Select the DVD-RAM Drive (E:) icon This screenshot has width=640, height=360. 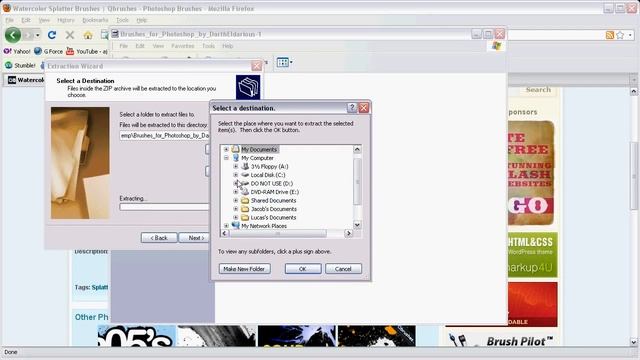click(x=245, y=191)
